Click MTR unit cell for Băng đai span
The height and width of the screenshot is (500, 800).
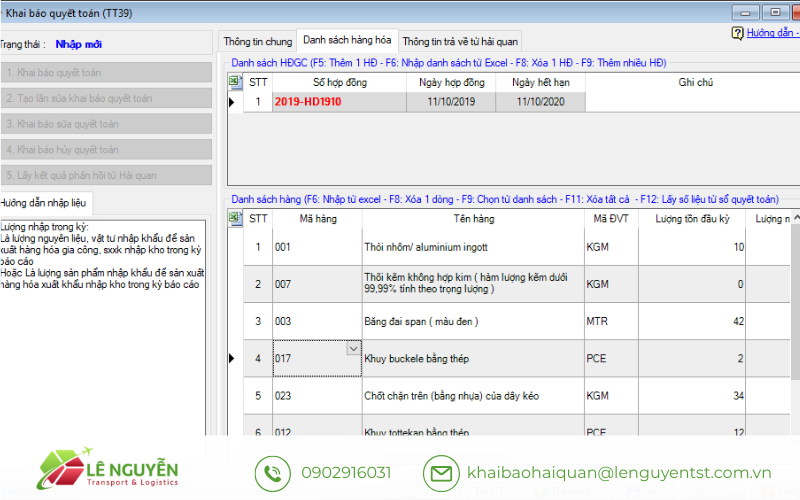[611, 321]
